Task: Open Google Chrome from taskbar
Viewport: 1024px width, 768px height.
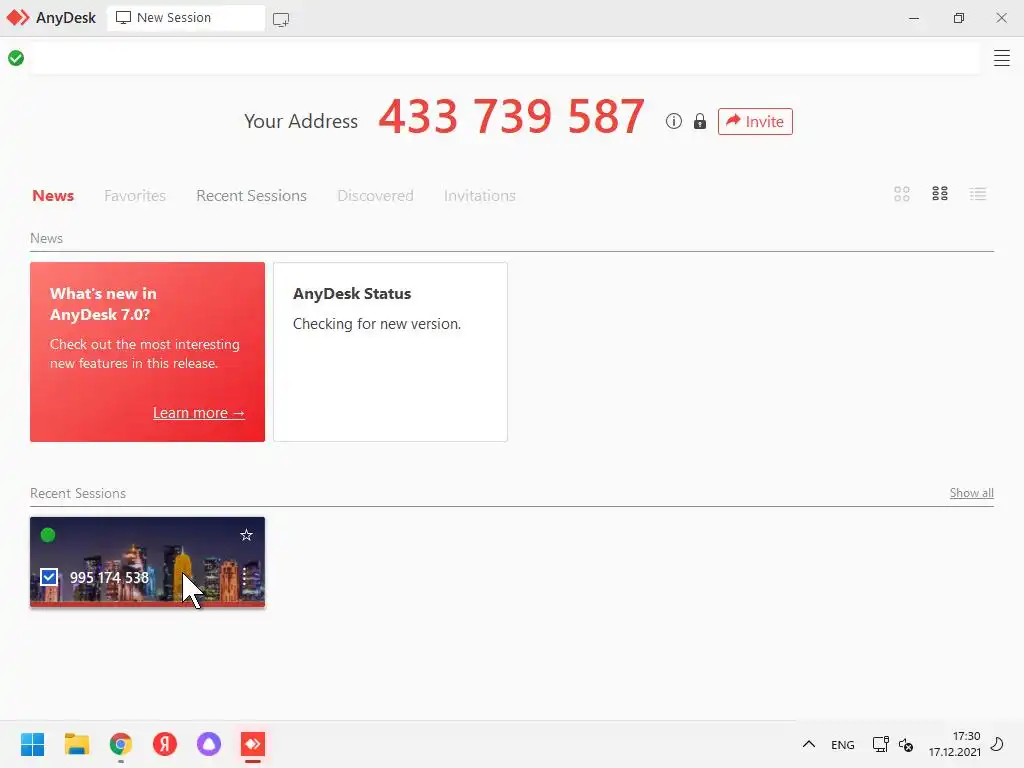Action: coord(121,744)
